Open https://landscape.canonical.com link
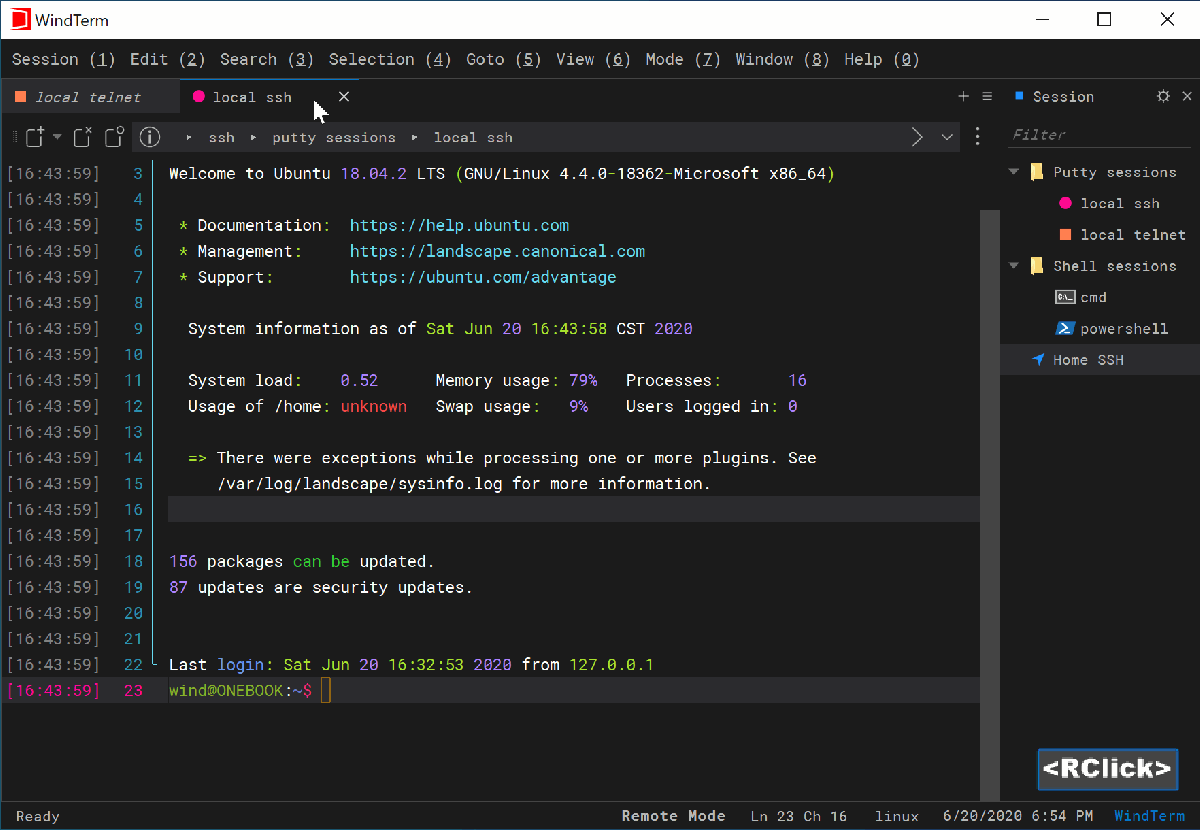 (497, 251)
